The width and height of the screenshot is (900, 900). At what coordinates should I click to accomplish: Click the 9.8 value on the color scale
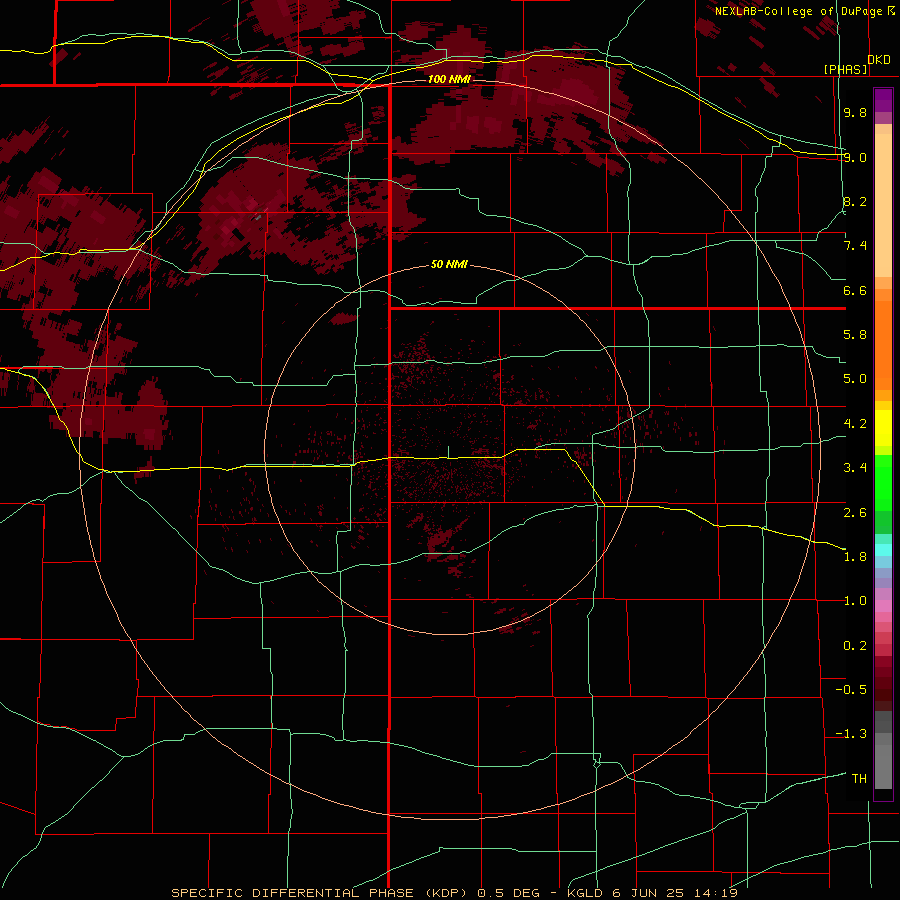pos(855,112)
